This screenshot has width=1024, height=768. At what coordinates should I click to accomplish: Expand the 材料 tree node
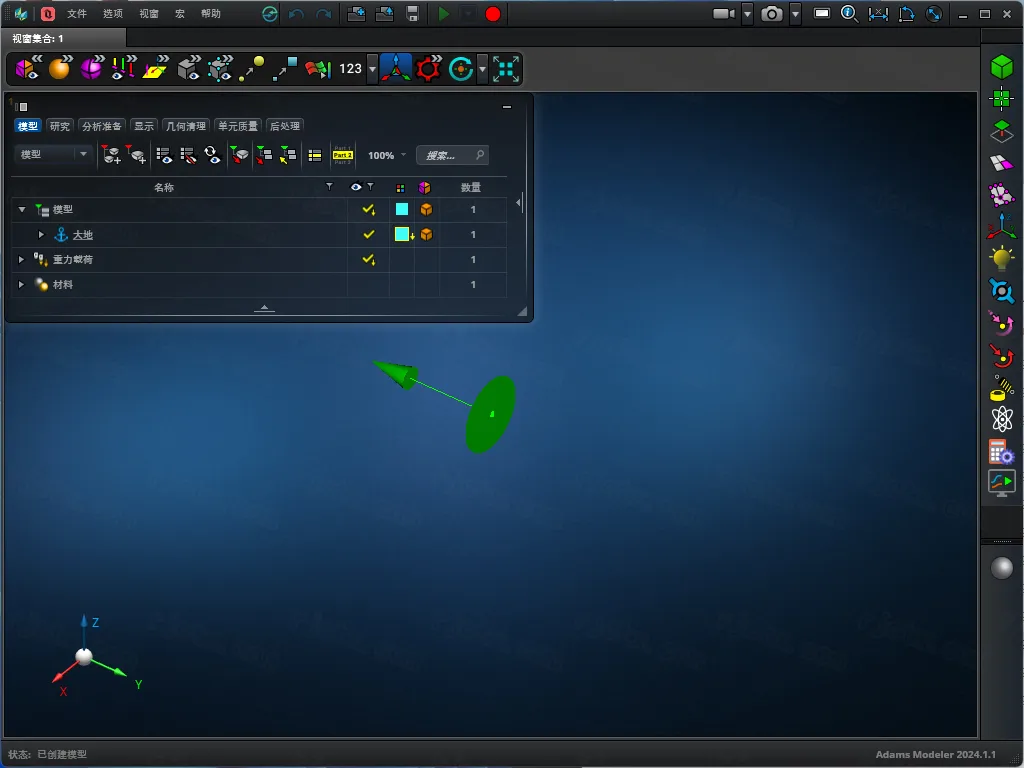[x=21, y=285]
